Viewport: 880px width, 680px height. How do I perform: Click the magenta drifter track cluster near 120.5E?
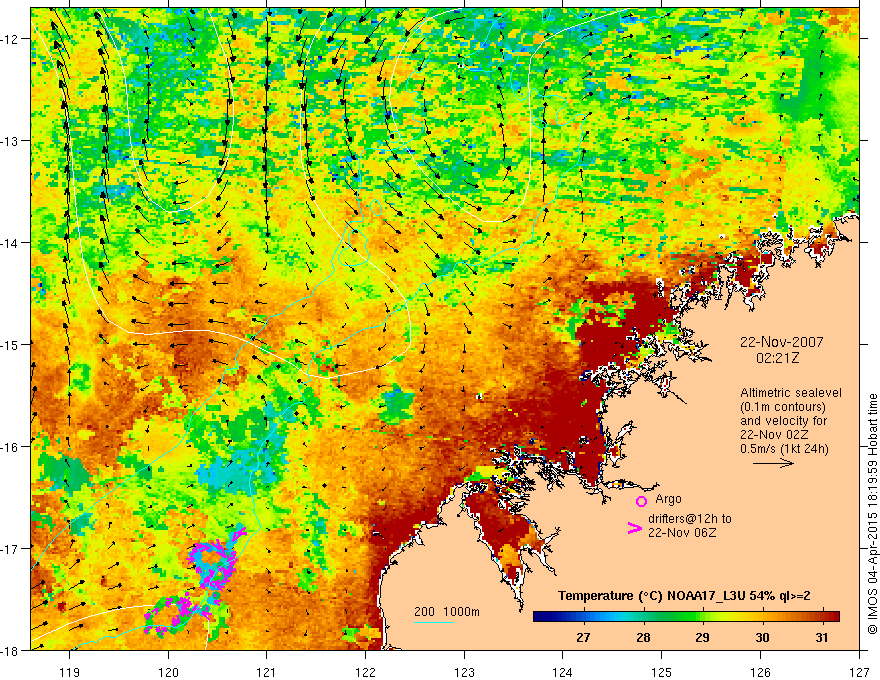[x=212, y=564]
